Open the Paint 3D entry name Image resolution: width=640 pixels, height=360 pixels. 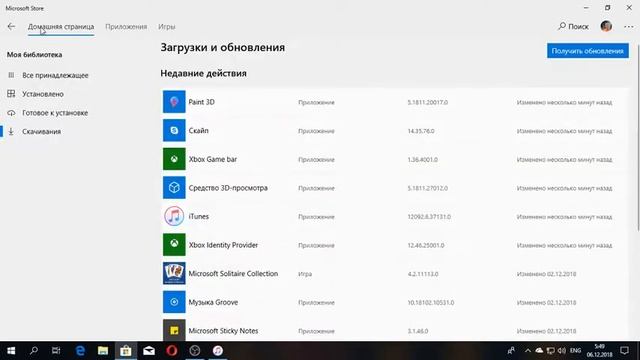pos(202,102)
